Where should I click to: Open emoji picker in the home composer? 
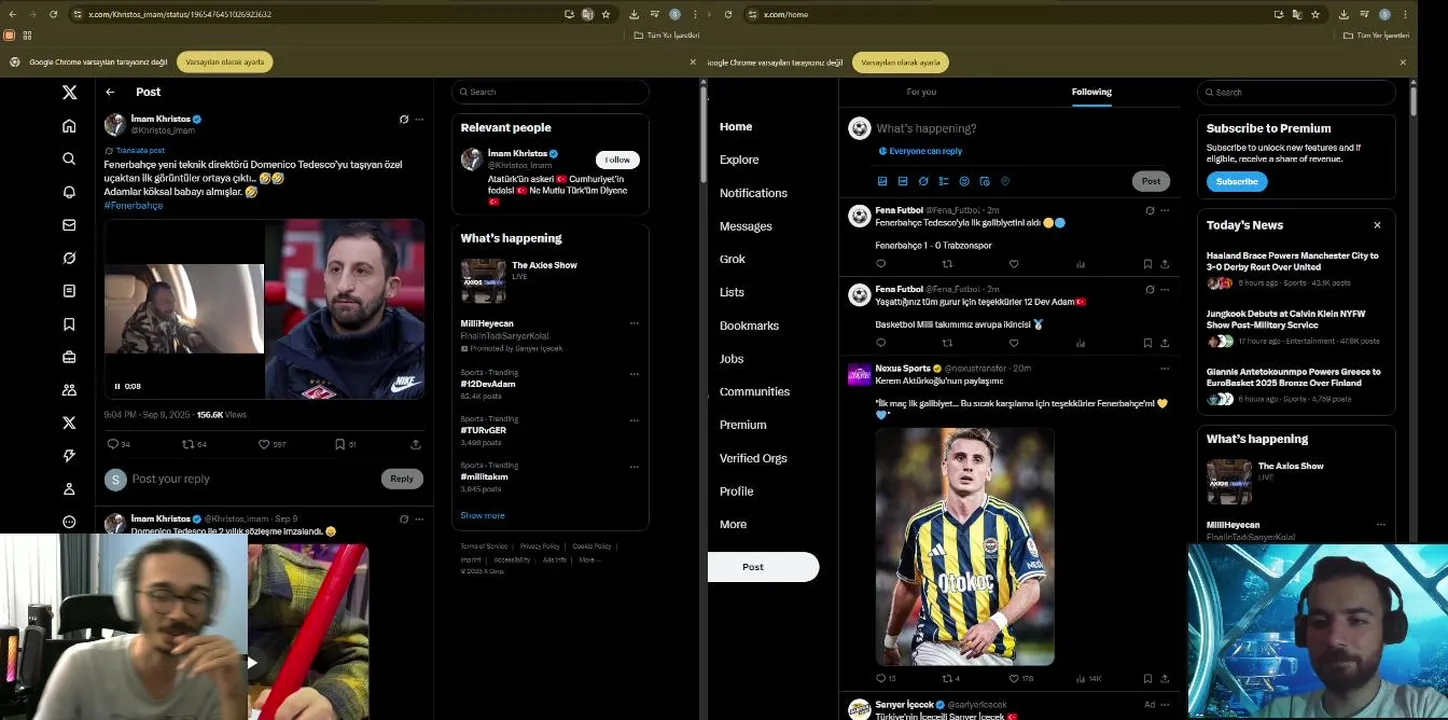click(964, 181)
